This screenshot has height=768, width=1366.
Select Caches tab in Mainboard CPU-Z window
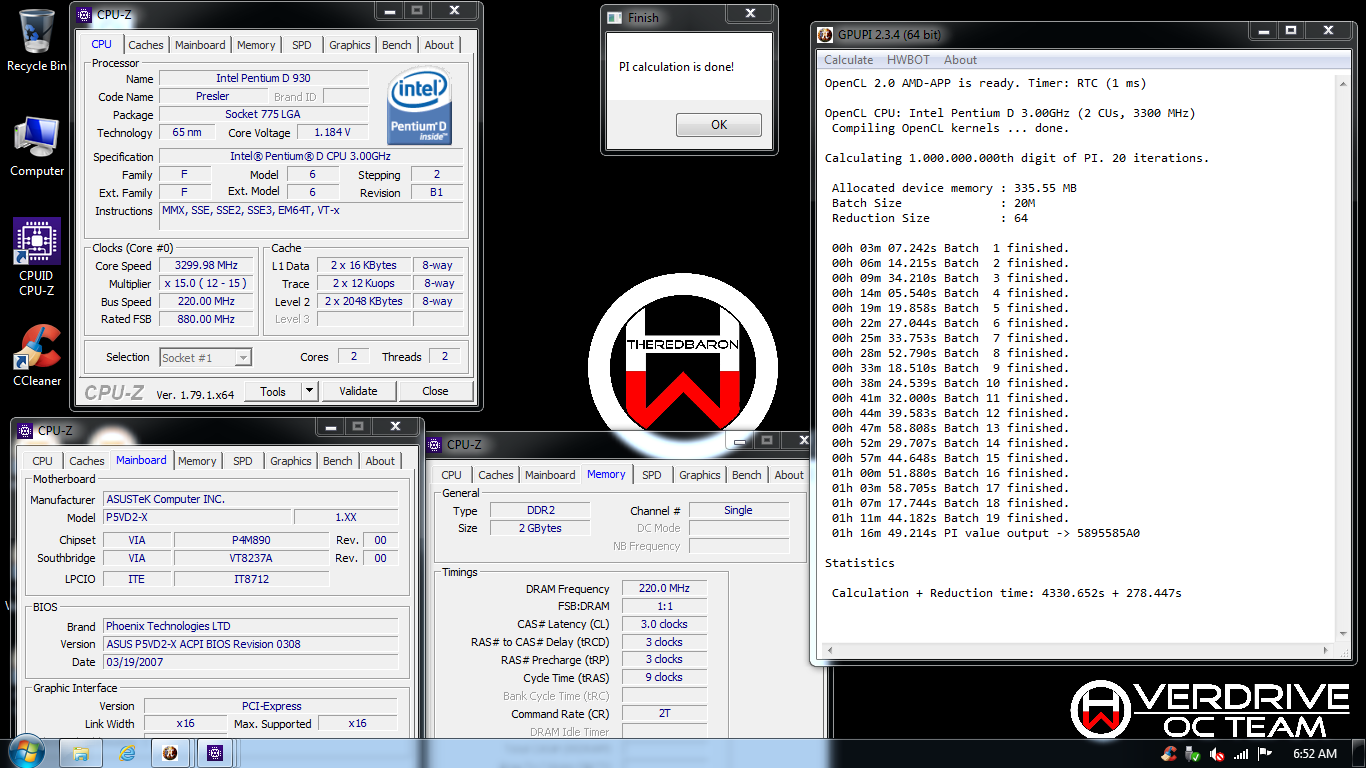click(87, 461)
